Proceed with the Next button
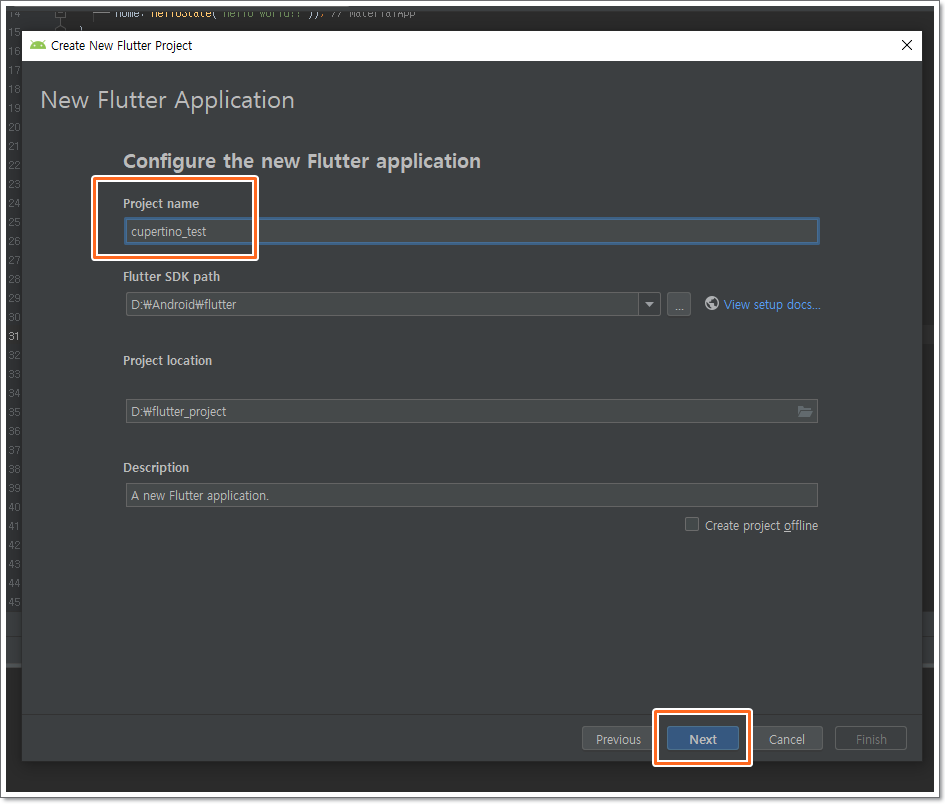The image size is (946, 804). coord(703,739)
